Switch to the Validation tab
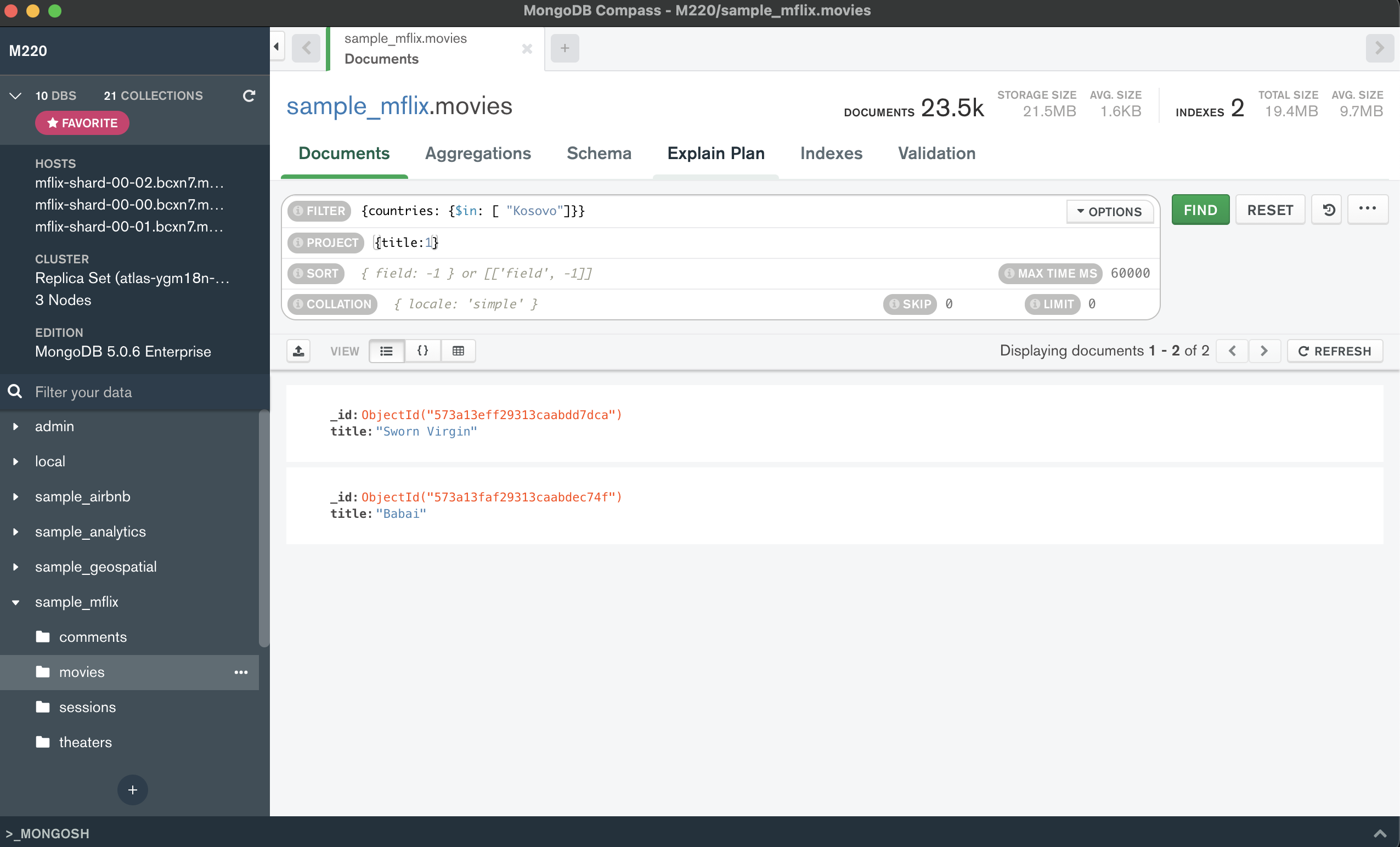The width and height of the screenshot is (1400, 847). point(936,154)
